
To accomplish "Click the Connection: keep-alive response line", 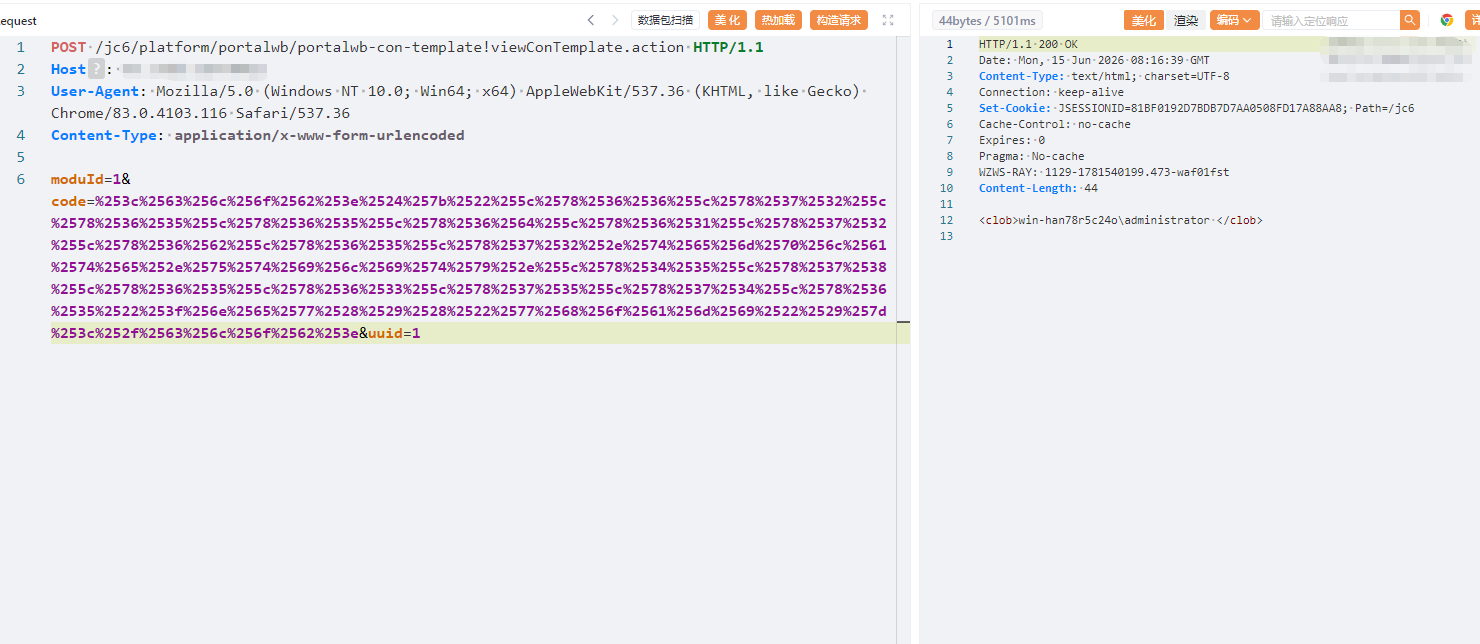I will tap(1051, 92).
